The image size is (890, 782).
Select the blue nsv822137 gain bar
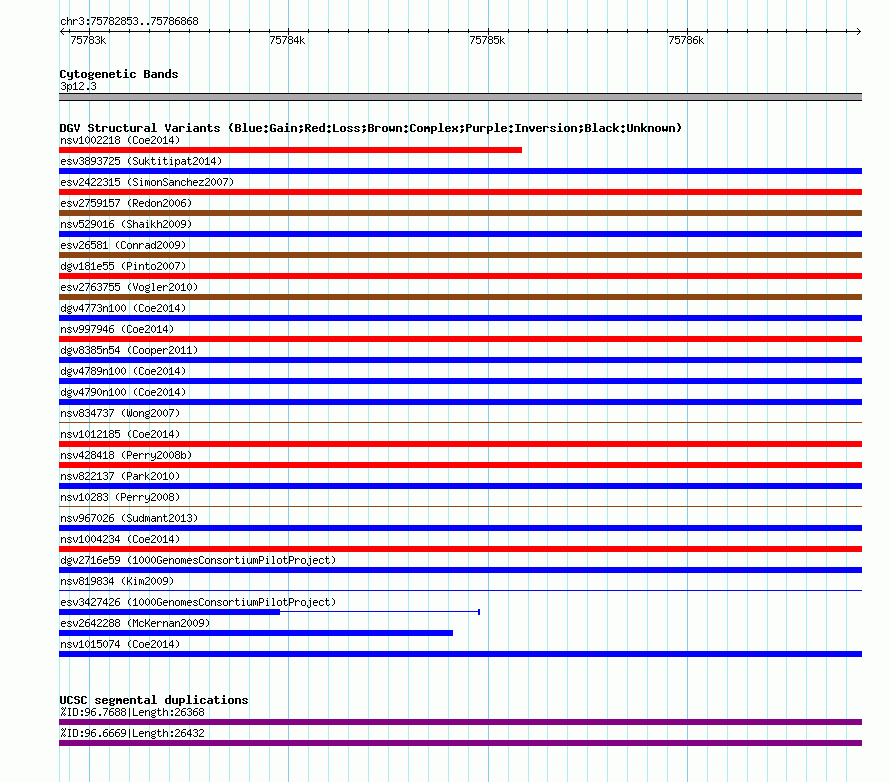click(460, 486)
